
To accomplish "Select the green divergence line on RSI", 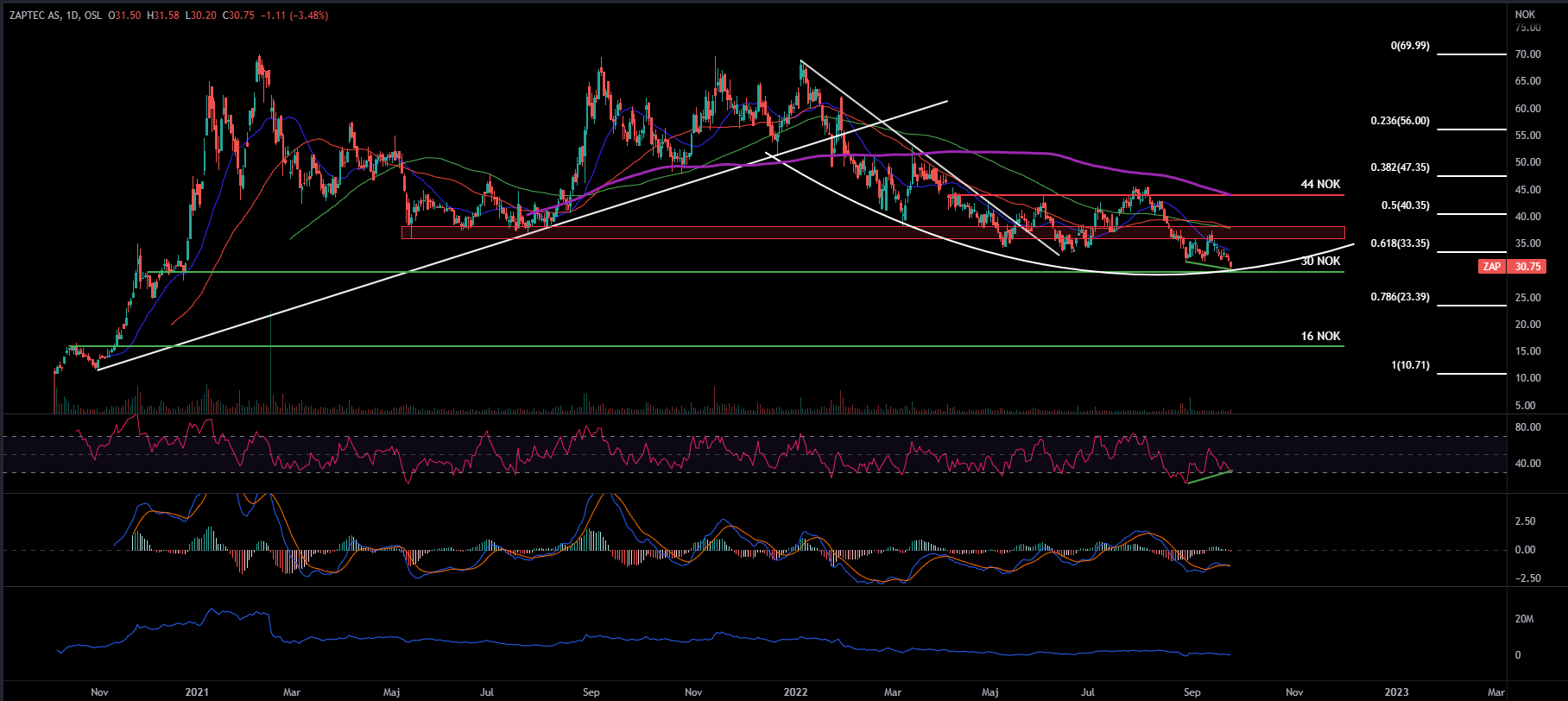I will (x=1209, y=477).
